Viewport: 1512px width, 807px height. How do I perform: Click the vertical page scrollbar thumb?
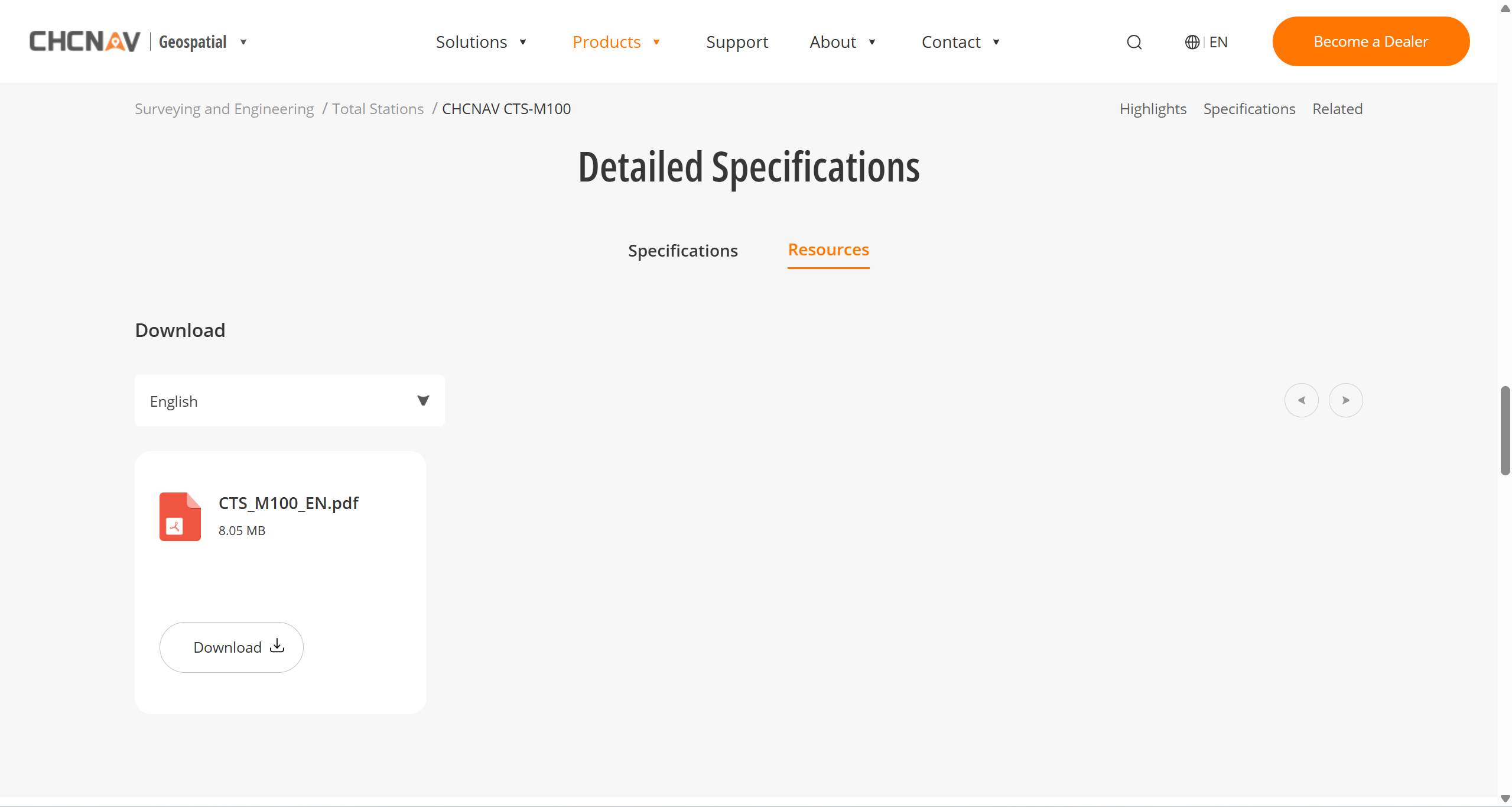point(1505,430)
